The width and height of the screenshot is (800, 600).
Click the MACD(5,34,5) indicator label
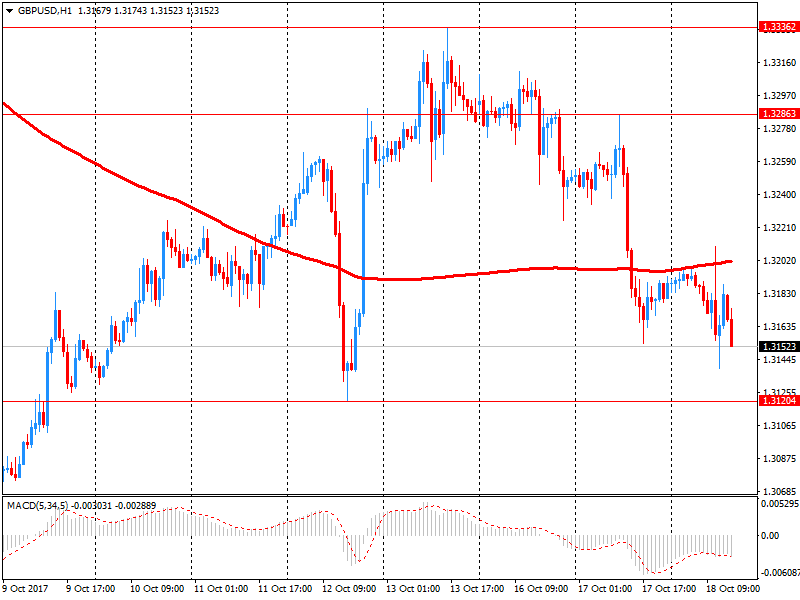38,506
